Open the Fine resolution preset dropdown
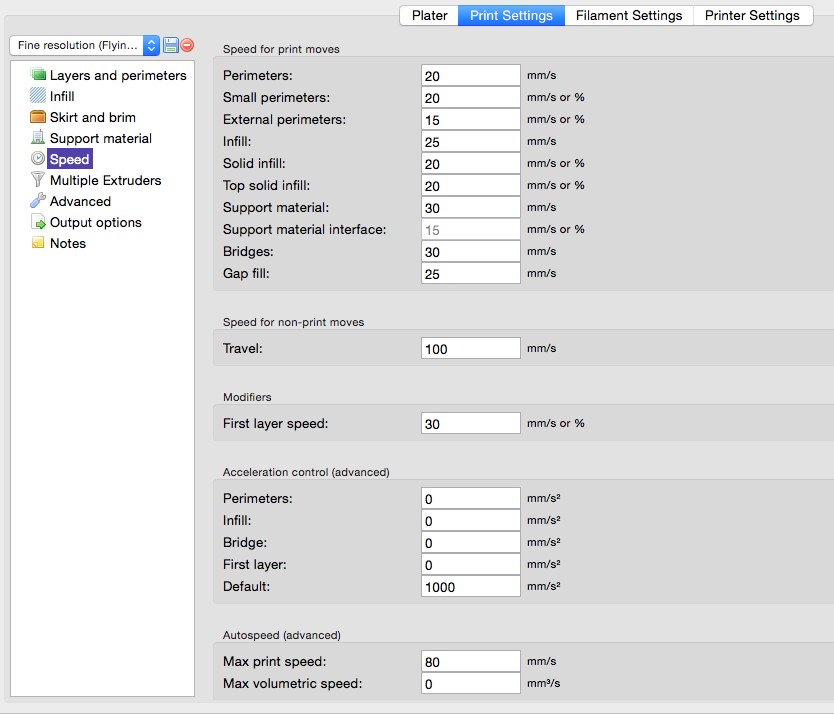Image resolution: width=834 pixels, height=714 pixels. (84, 45)
